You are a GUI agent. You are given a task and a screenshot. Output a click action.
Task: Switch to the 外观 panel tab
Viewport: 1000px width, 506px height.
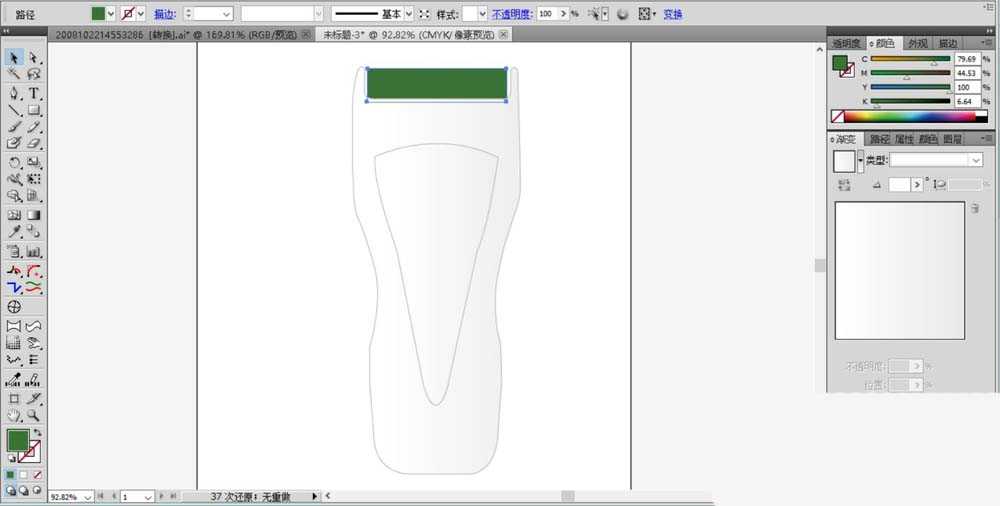coord(916,43)
